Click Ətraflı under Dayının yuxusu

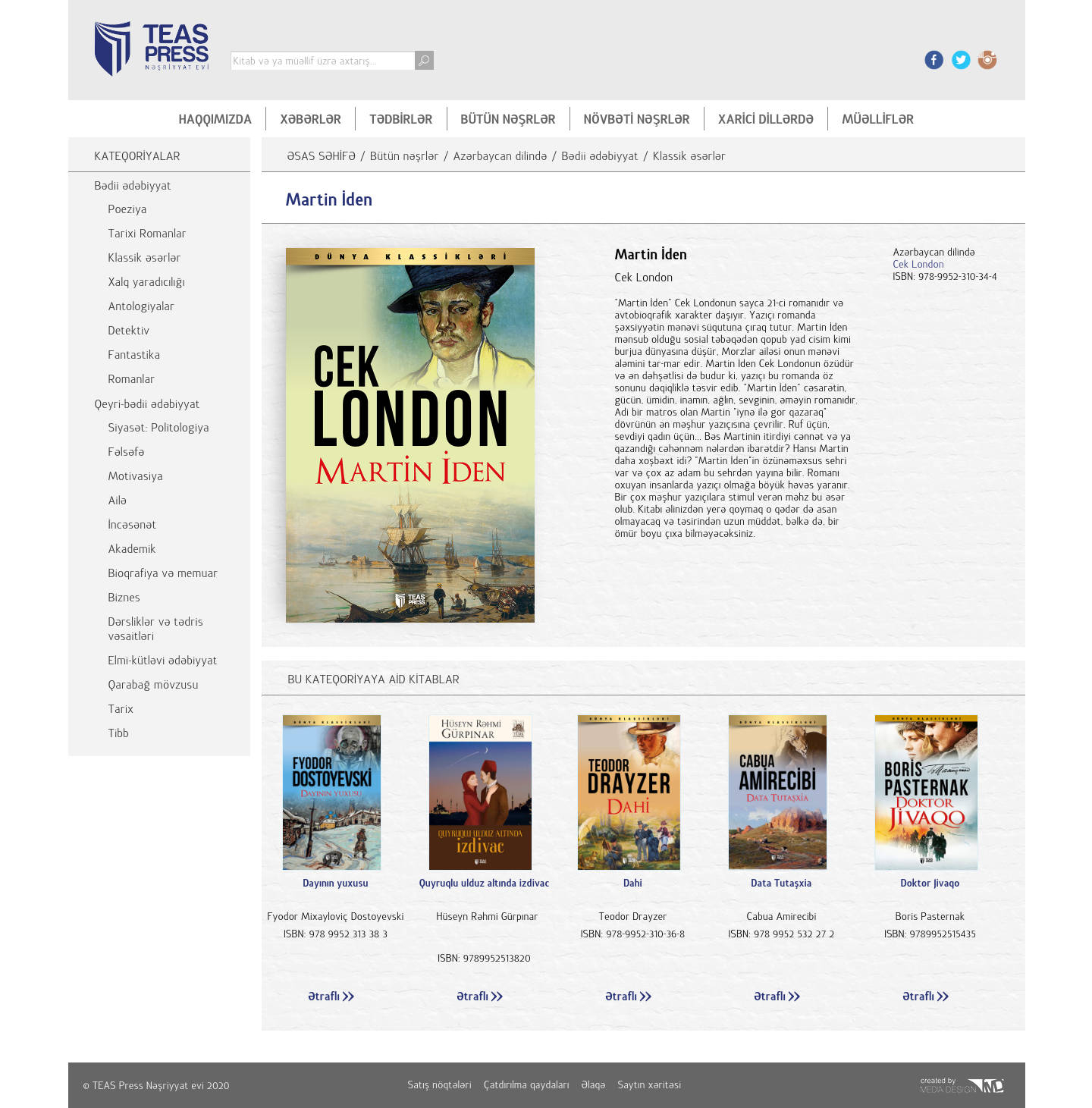click(x=331, y=997)
